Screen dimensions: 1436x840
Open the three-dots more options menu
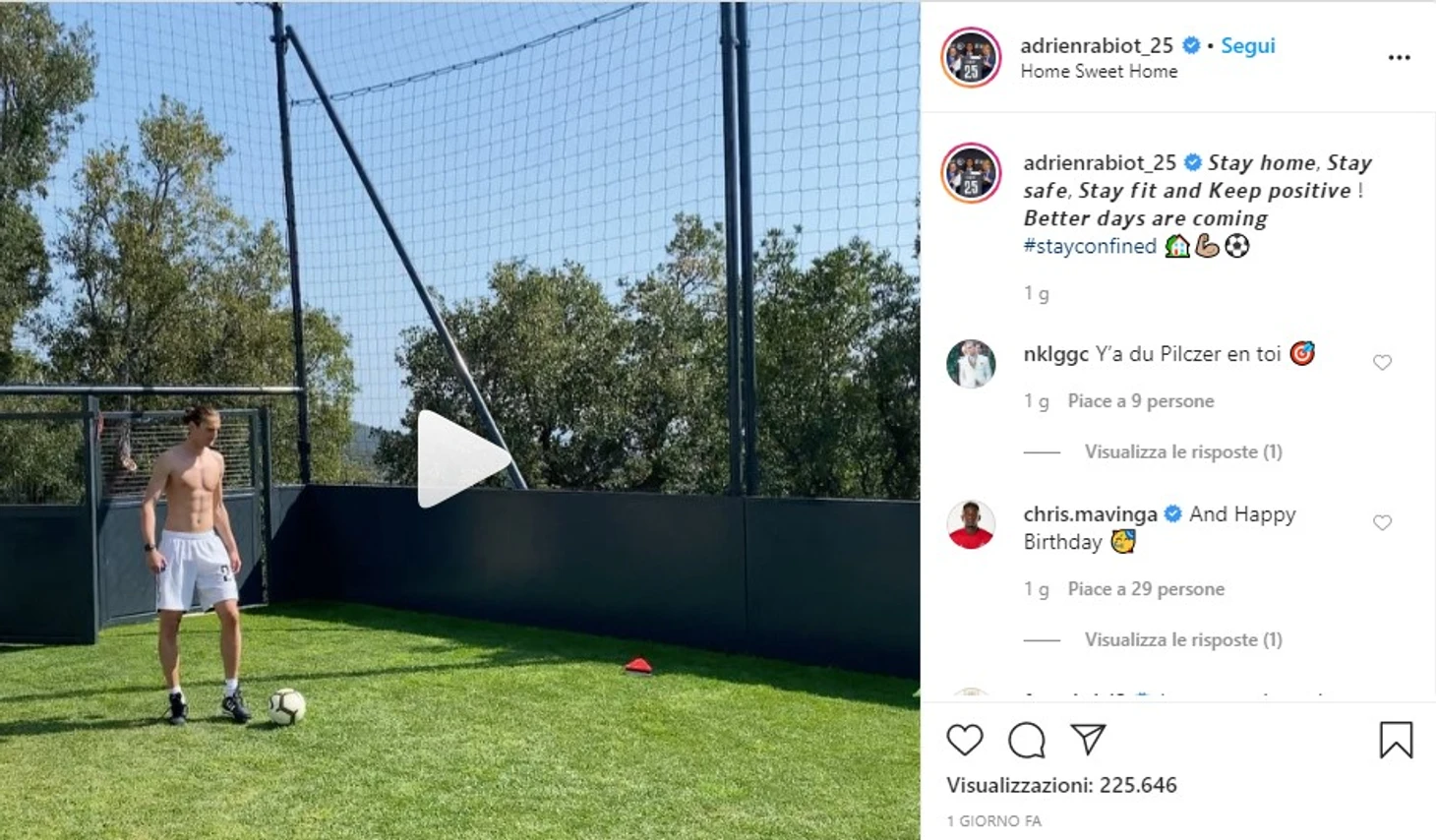pos(1399,58)
